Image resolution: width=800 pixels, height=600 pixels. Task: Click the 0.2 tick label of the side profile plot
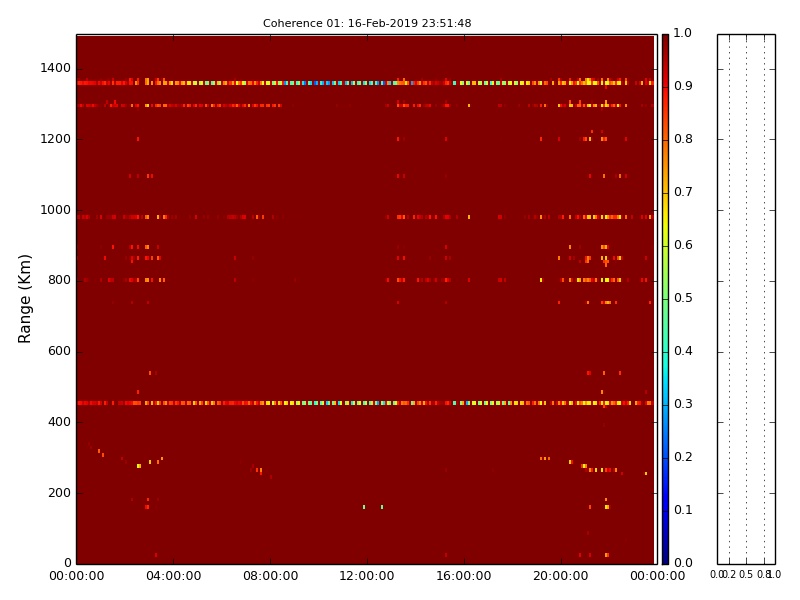point(731,574)
